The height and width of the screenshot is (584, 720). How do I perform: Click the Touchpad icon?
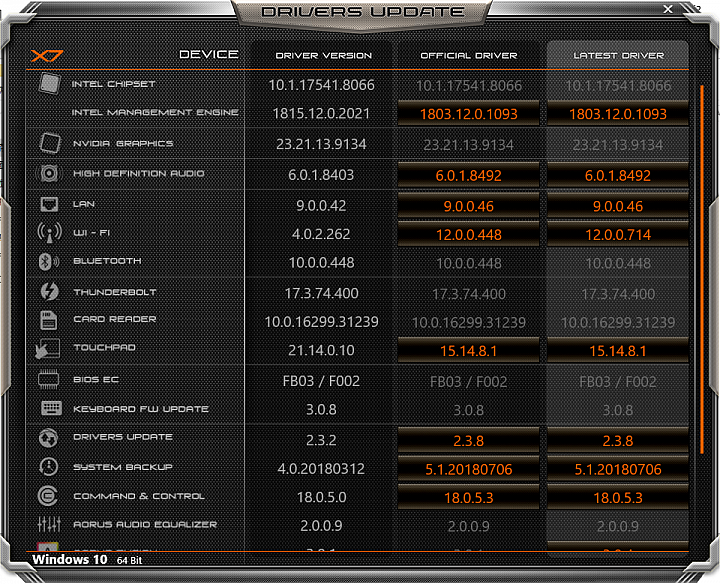[x=47, y=348]
